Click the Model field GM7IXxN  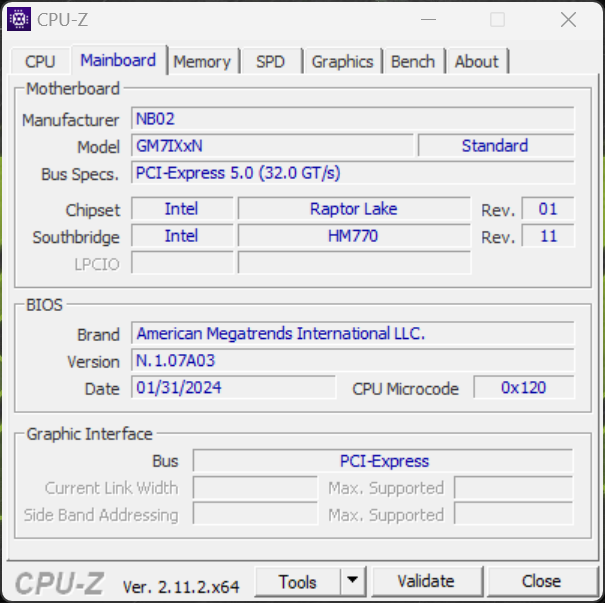point(272,146)
